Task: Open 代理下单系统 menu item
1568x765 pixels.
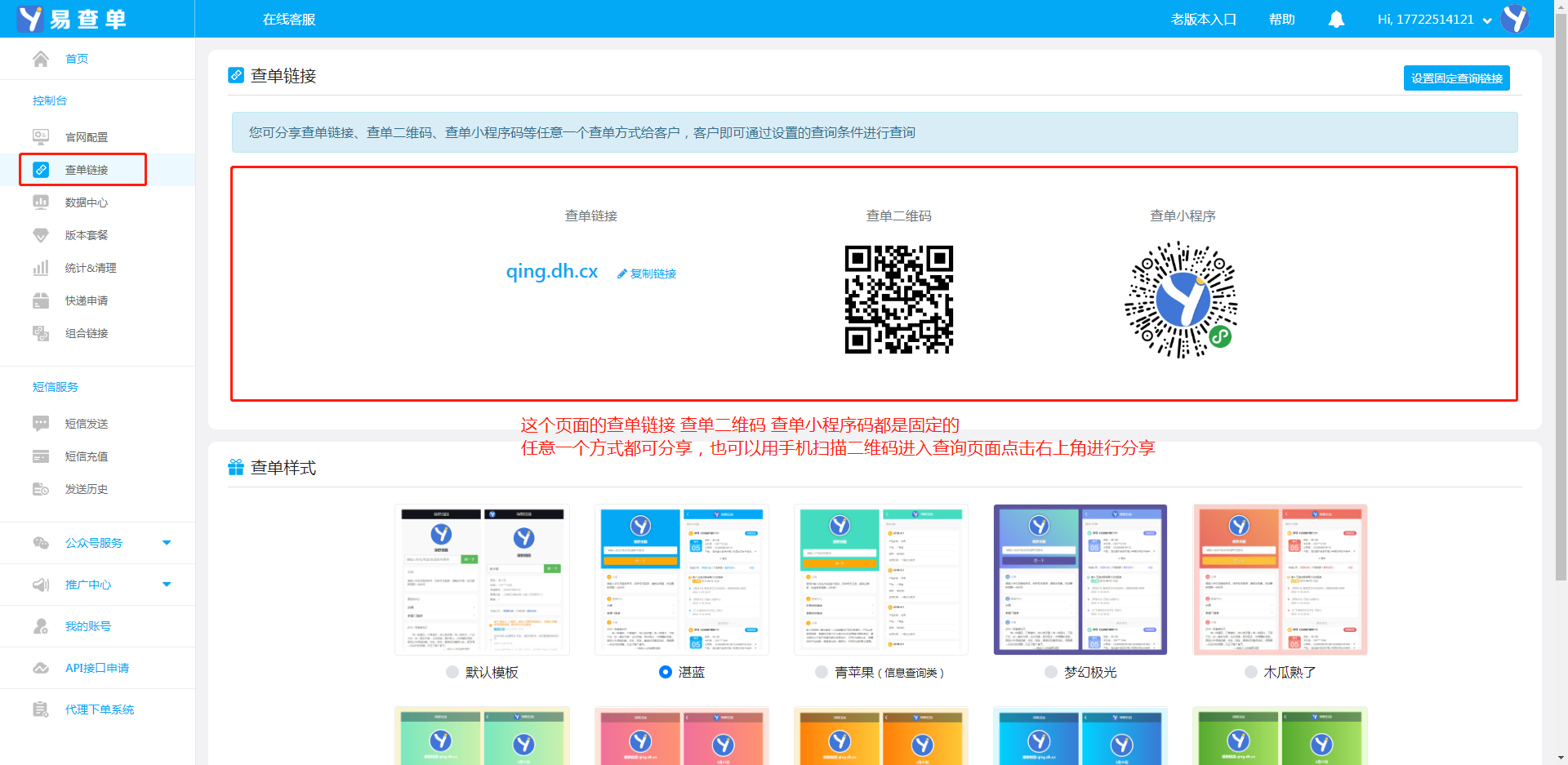Action: [100, 709]
